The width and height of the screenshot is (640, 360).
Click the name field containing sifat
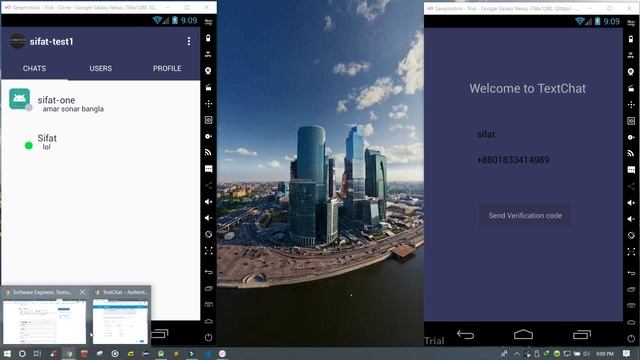tap(524, 134)
